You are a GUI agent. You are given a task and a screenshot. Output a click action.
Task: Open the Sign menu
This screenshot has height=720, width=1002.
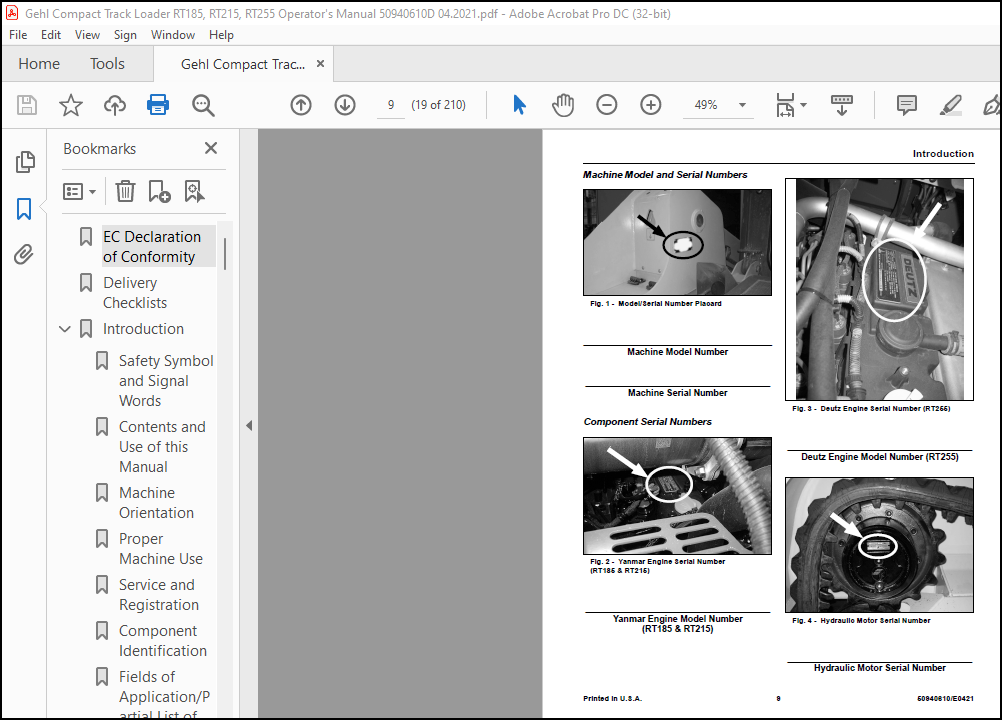(x=125, y=35)
